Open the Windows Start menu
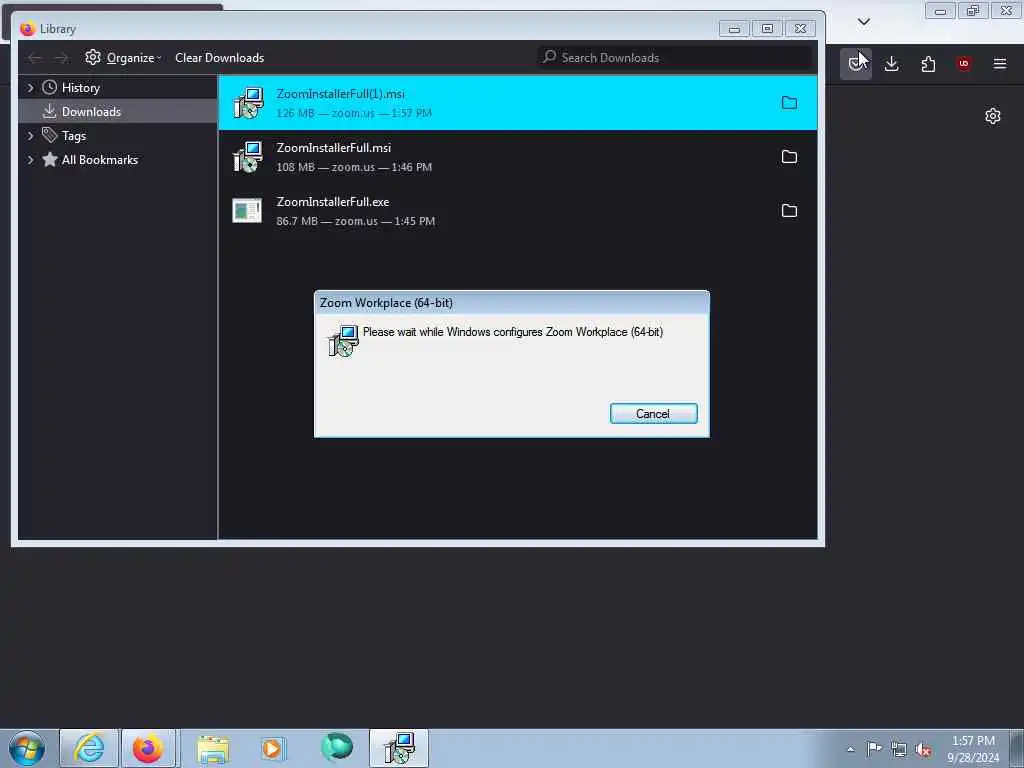Image resolution: width=1024 pixels, height=768 pixels. coord(27,748)
